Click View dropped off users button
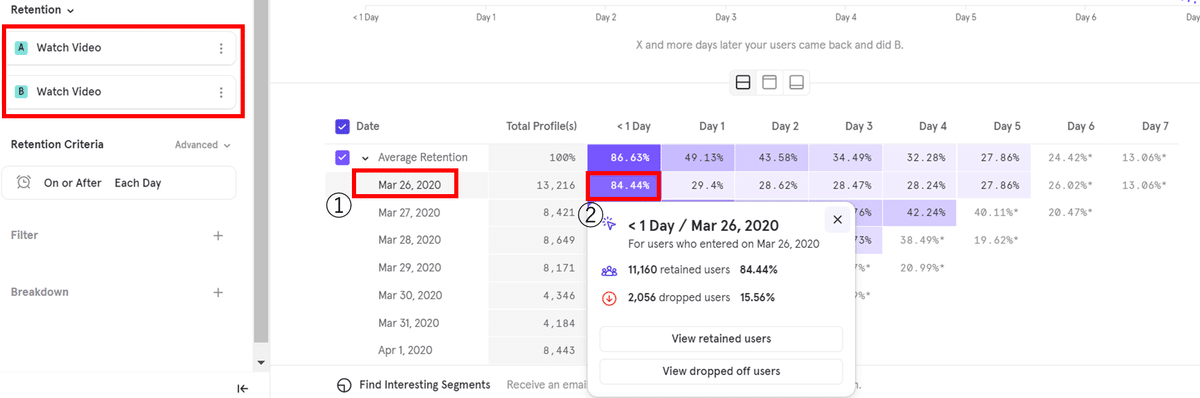1200x398 pixels. pyautogui.click(x=721, y=371)
